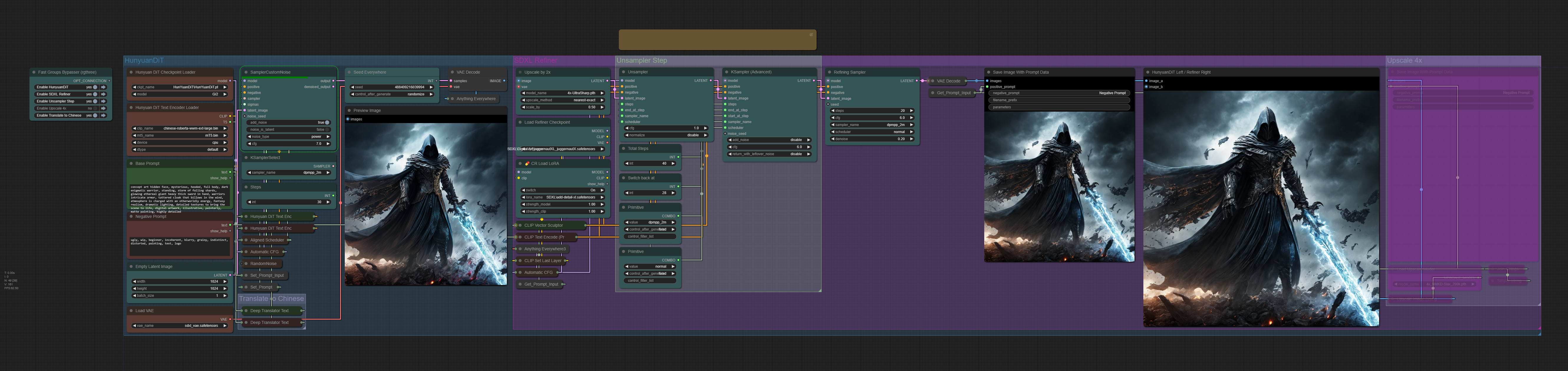Click the arrow icon beside Enable HunyuanDiT
The image size is (1568, 371).
tap(103, 87)
